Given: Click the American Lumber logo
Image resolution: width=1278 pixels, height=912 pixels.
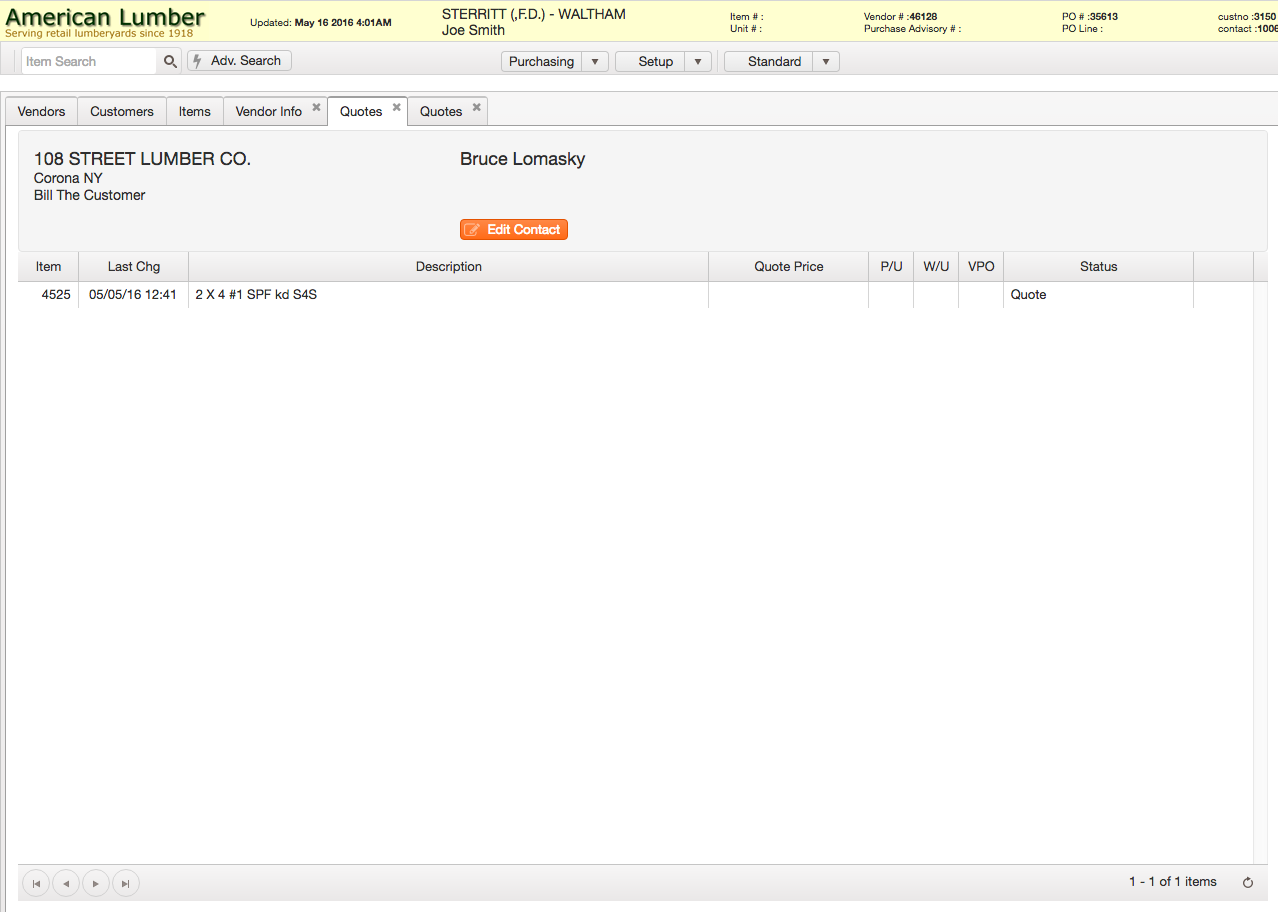Looking at the screenshot, I should pos(105,21).
